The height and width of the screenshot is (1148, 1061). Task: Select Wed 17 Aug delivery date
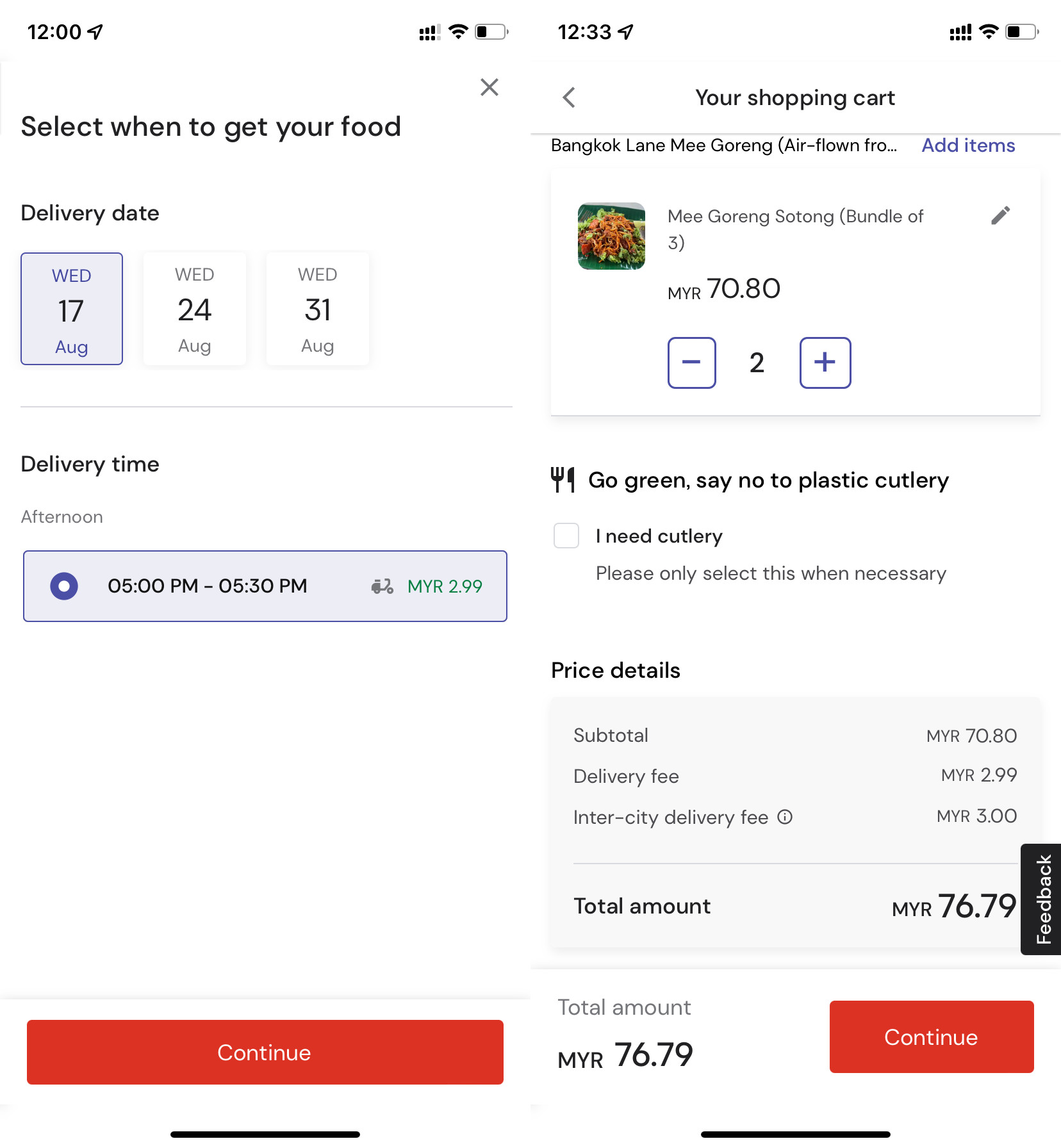point(72,309)
